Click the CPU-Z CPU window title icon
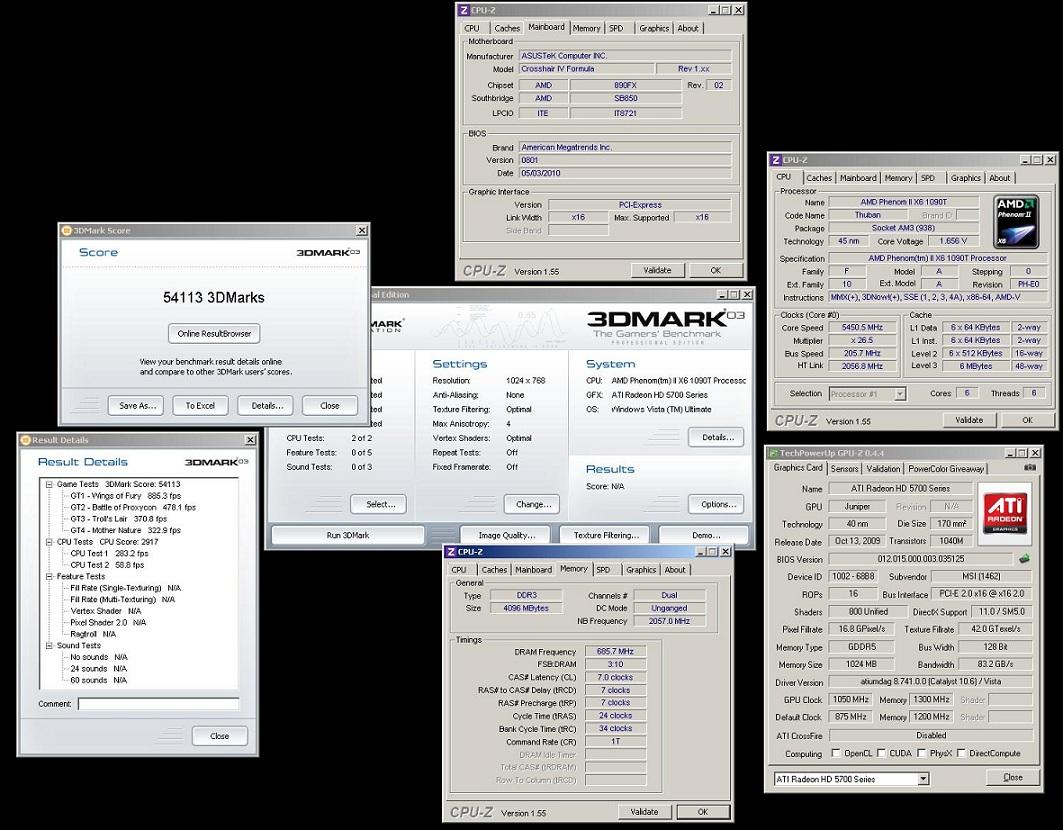Screen dimensions: 1063x830 pyautogui.click(x=776, y=160)
